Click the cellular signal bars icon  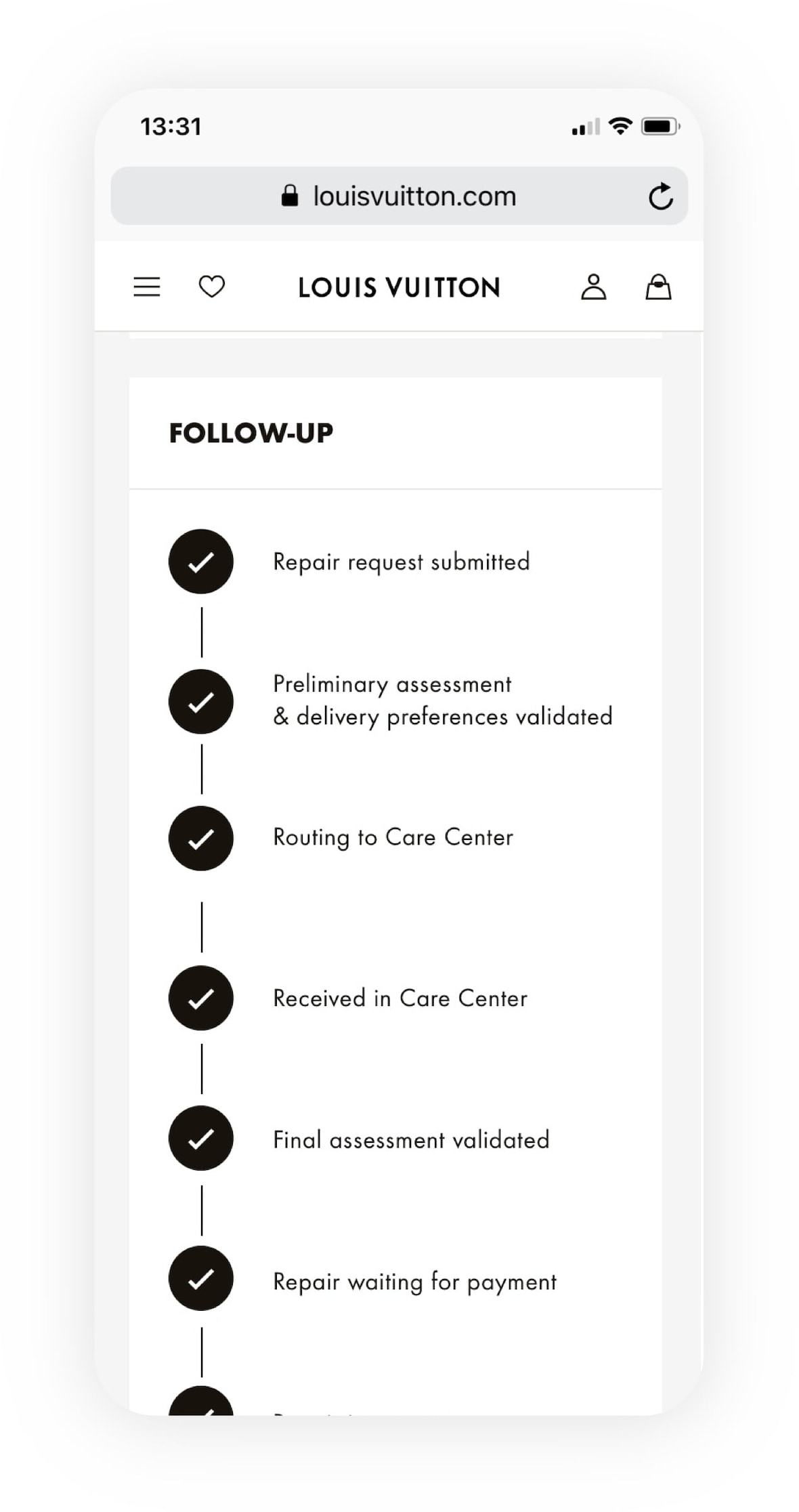pyautogui.click(x=586, y=126)
